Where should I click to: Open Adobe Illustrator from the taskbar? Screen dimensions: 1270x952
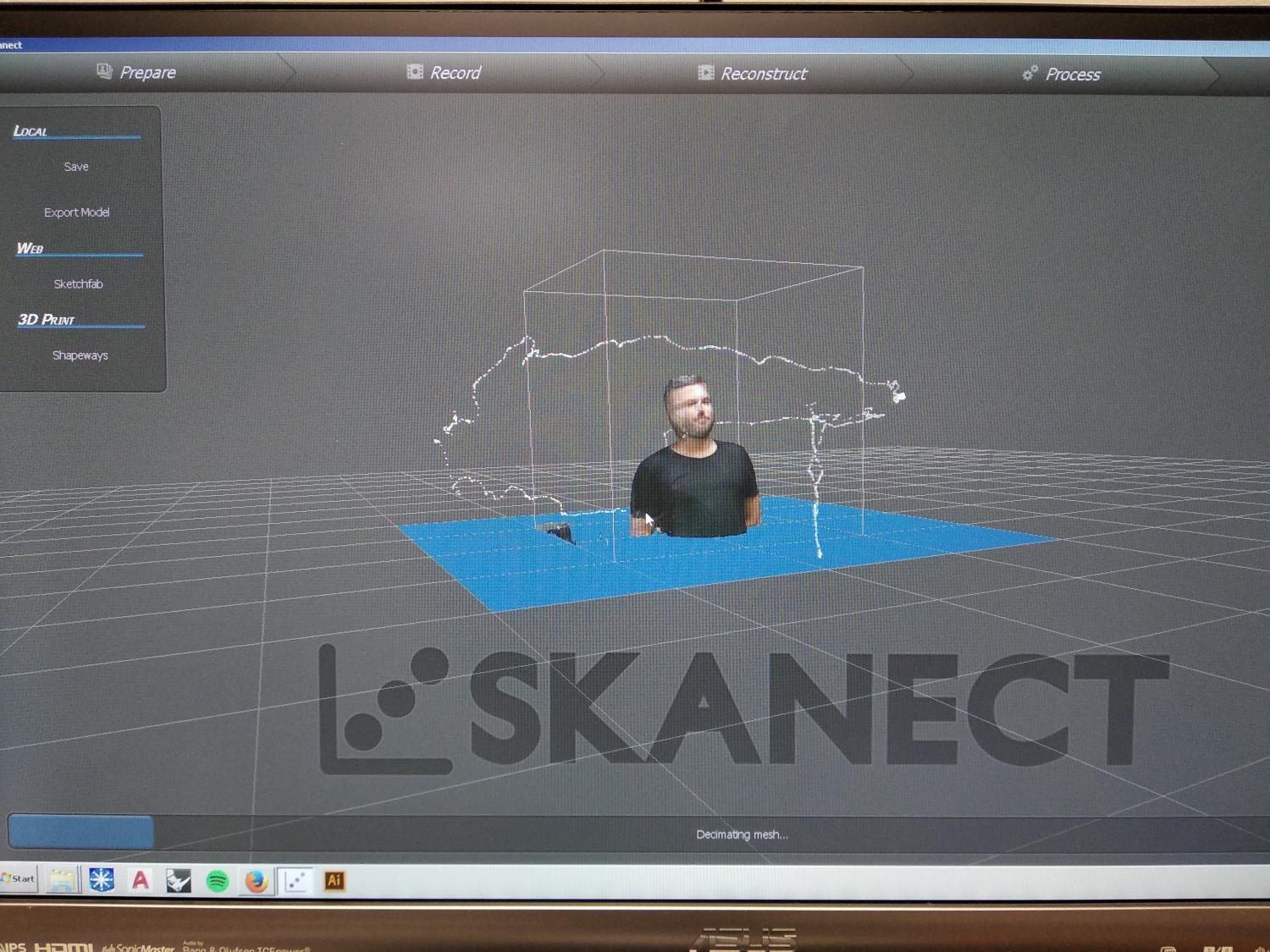tap(334, 881)
